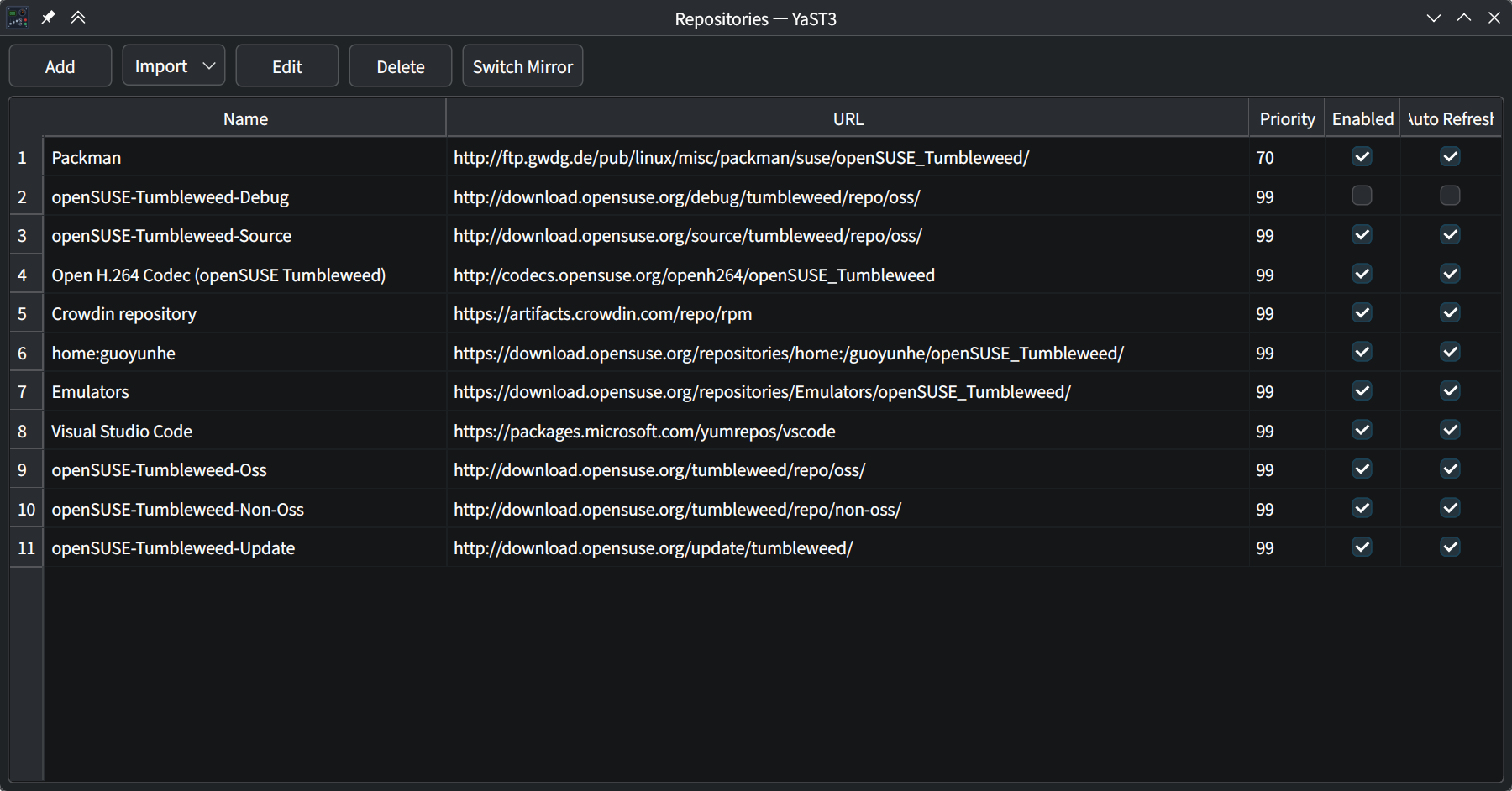This screenshot has width=1512, height=791.
Task: Click the YaST application icon in title bar
Action: point(18,18)
